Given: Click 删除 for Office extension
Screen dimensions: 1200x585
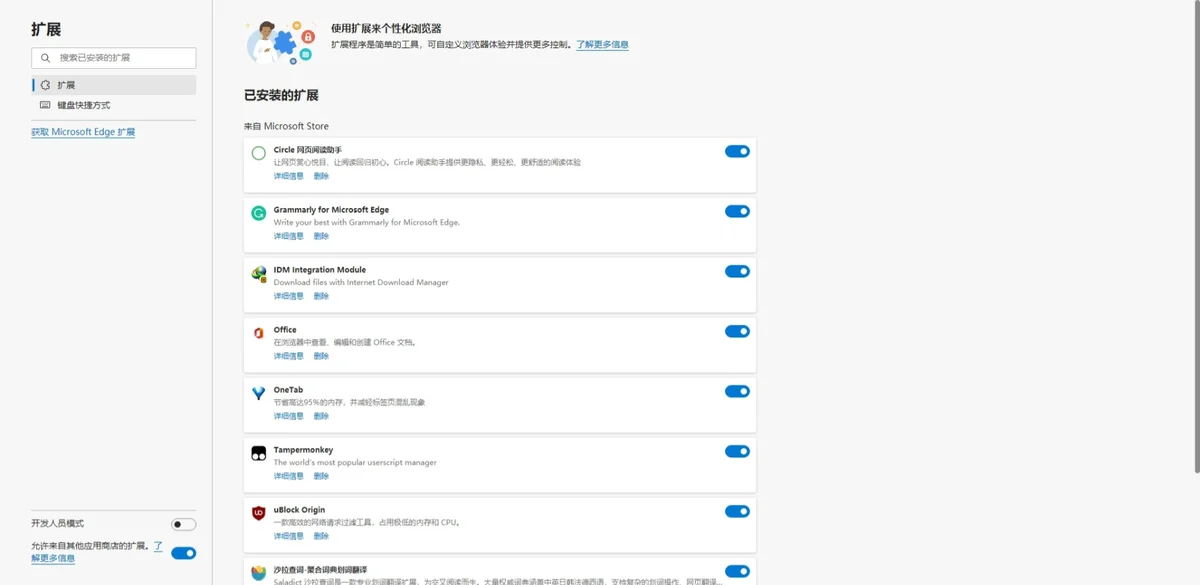Looking at the screenshot, I should pyautogui.click(x=321, y=356).
